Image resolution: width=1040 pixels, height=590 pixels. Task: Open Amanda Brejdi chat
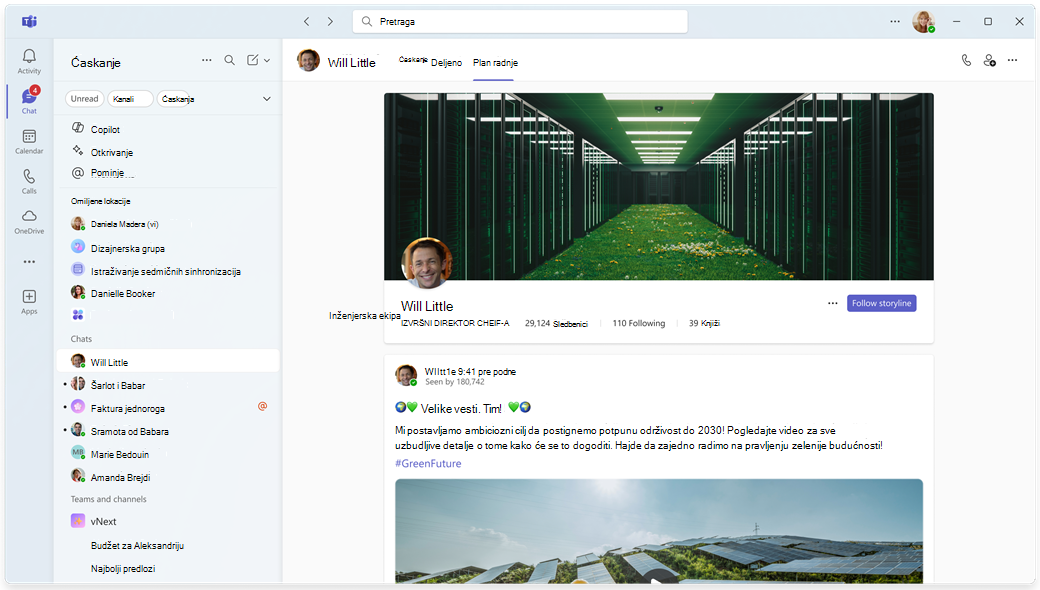(x=168, y=477)
